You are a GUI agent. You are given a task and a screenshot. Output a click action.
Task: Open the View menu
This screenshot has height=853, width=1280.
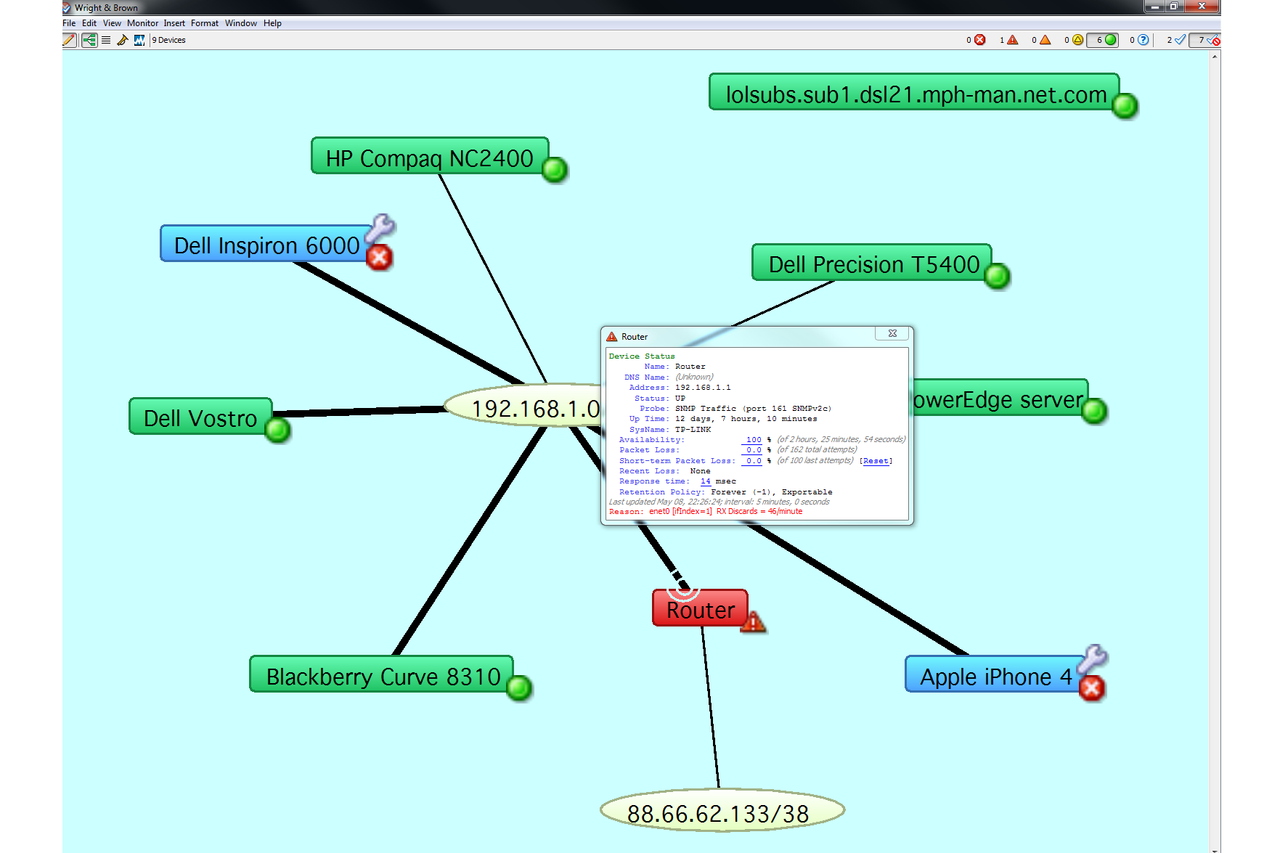[x=112, y=23]
